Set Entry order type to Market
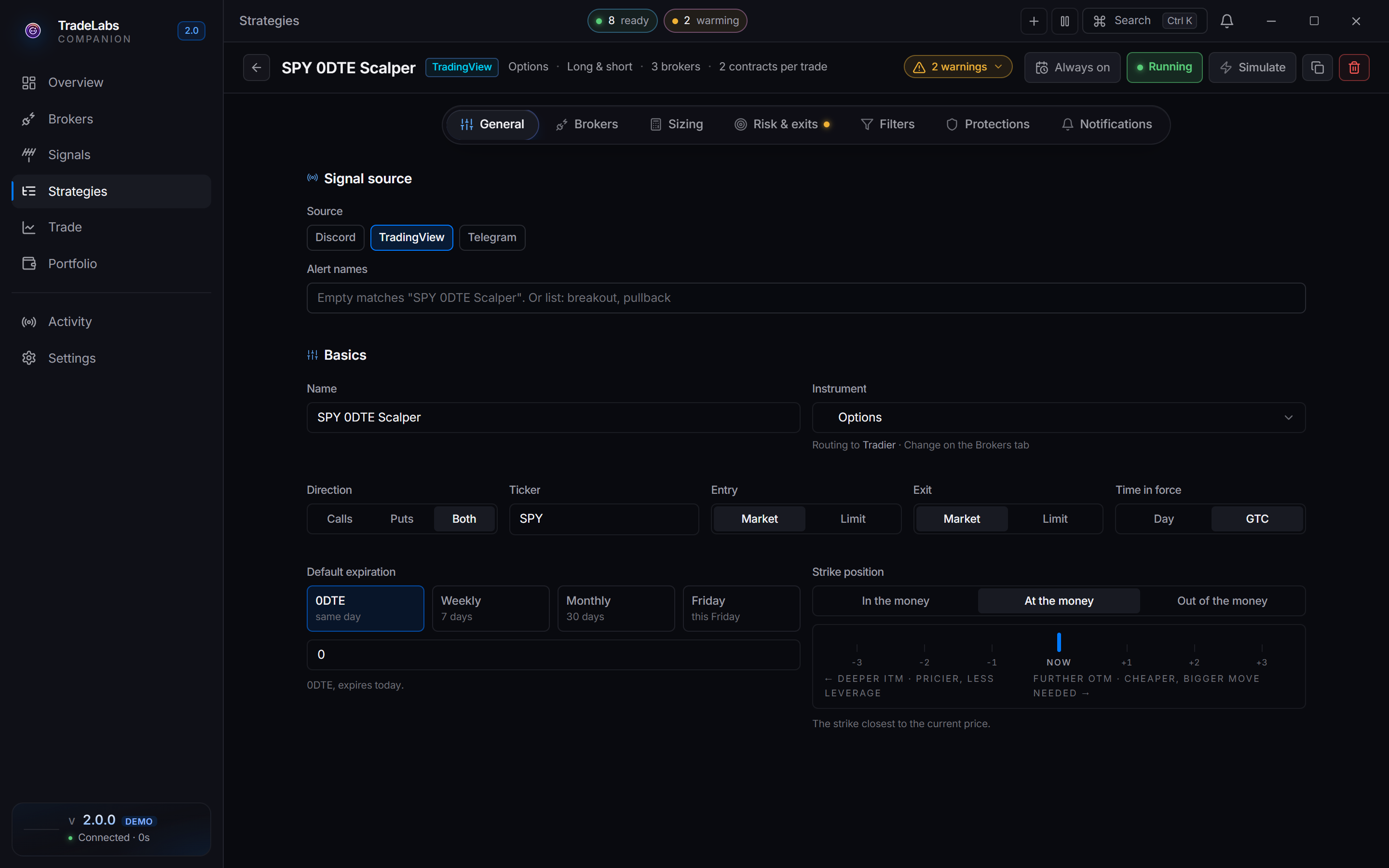The image size is (1389, 868). (x=759, y=519)
